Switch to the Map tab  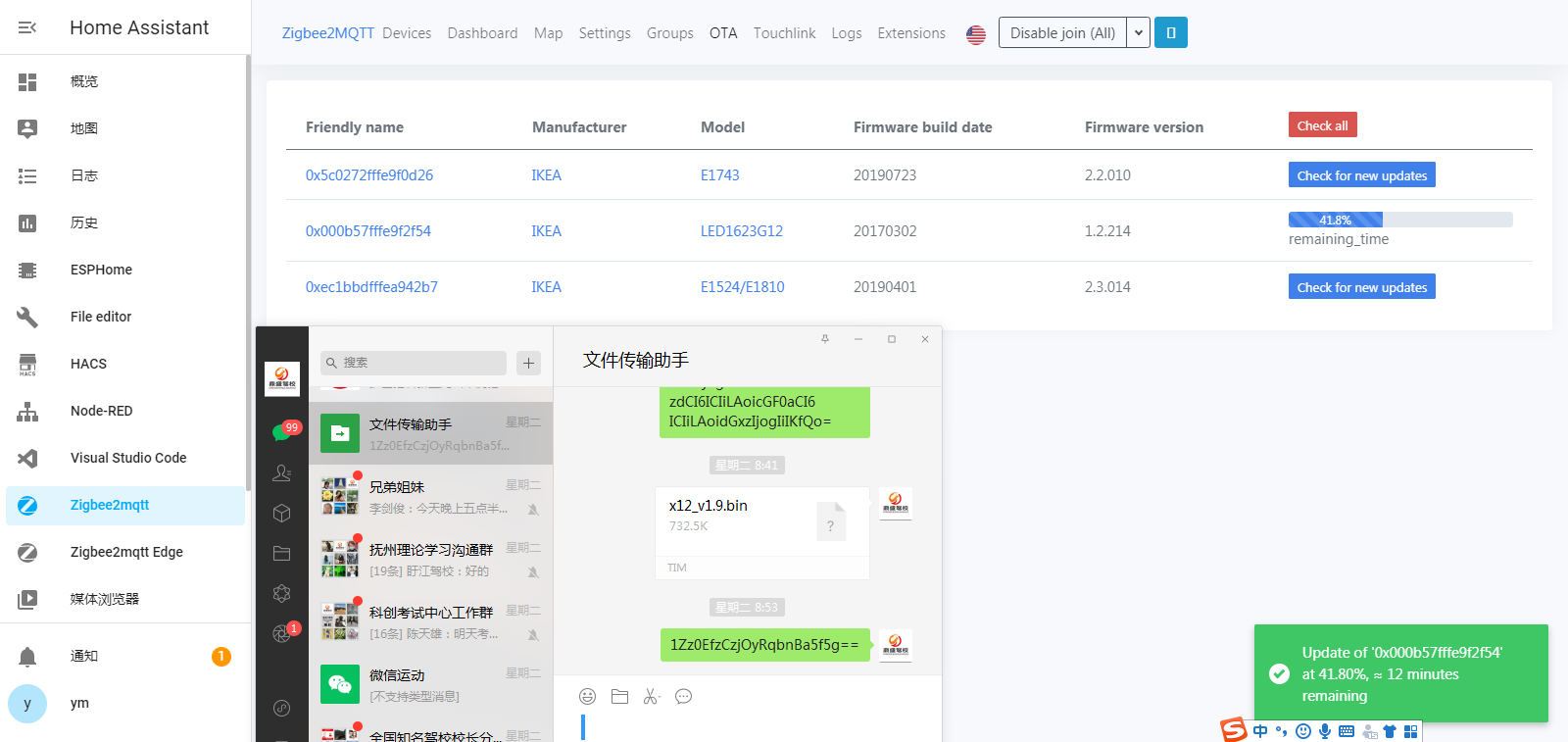coord(548,33)
